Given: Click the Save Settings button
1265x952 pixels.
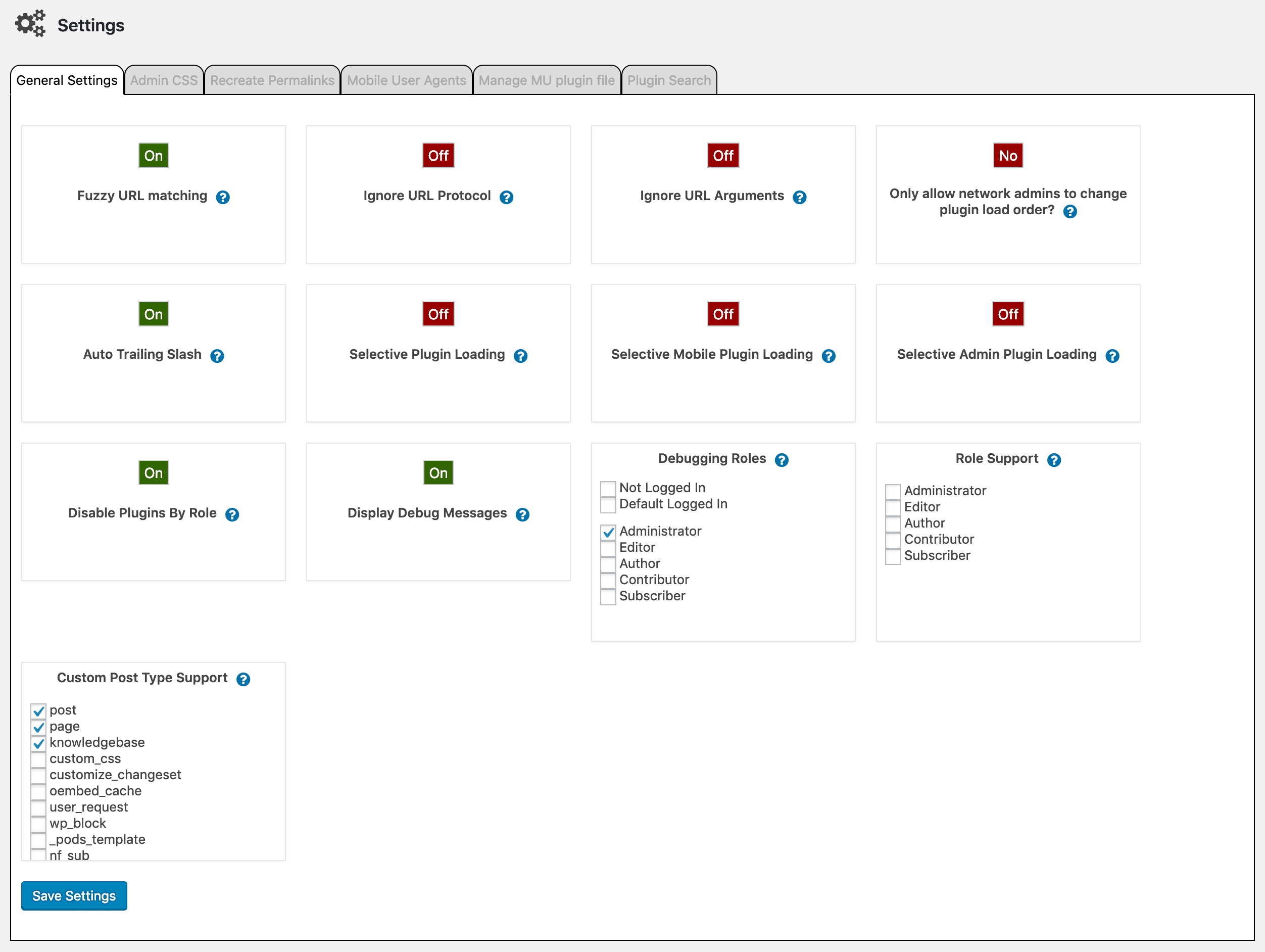Looking at the screenshot, I should pyautogui.click(x=74, y=895).
